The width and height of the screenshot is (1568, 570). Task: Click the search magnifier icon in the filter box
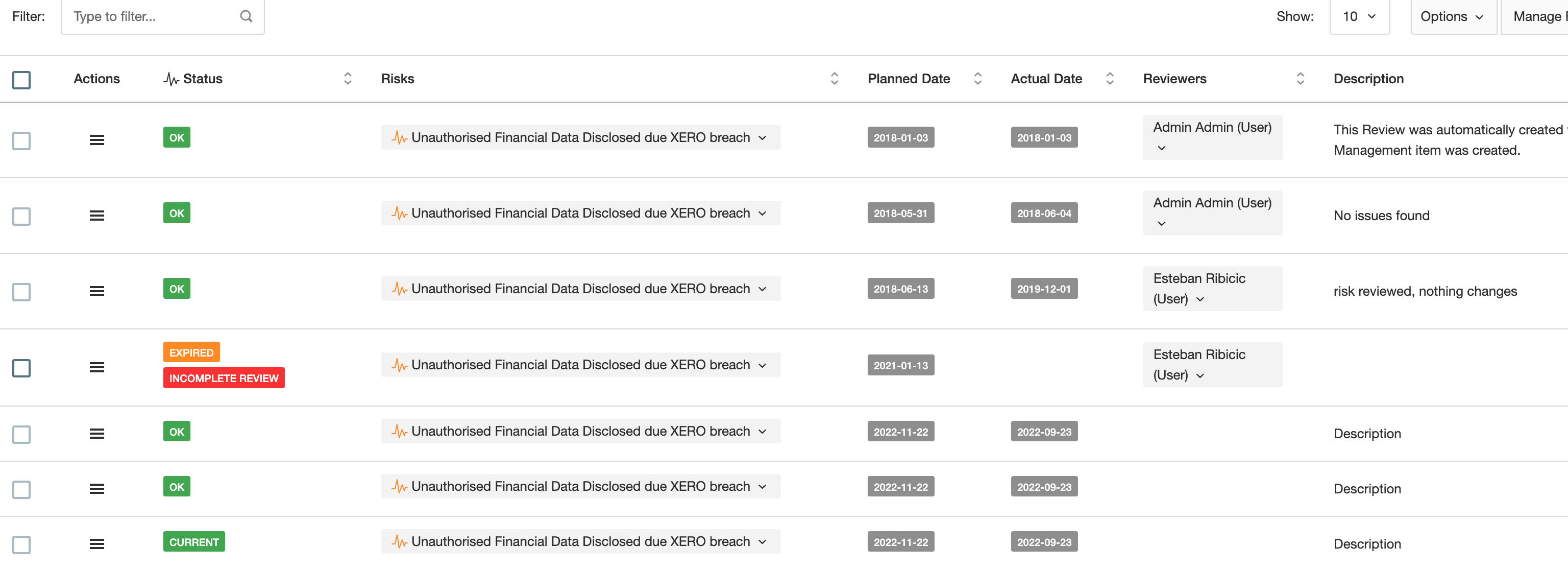246,16
